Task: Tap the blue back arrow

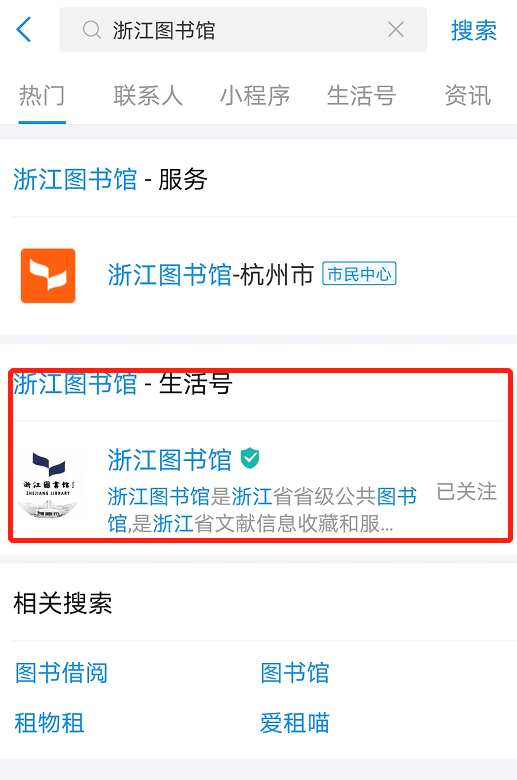Action: [24, 29]
